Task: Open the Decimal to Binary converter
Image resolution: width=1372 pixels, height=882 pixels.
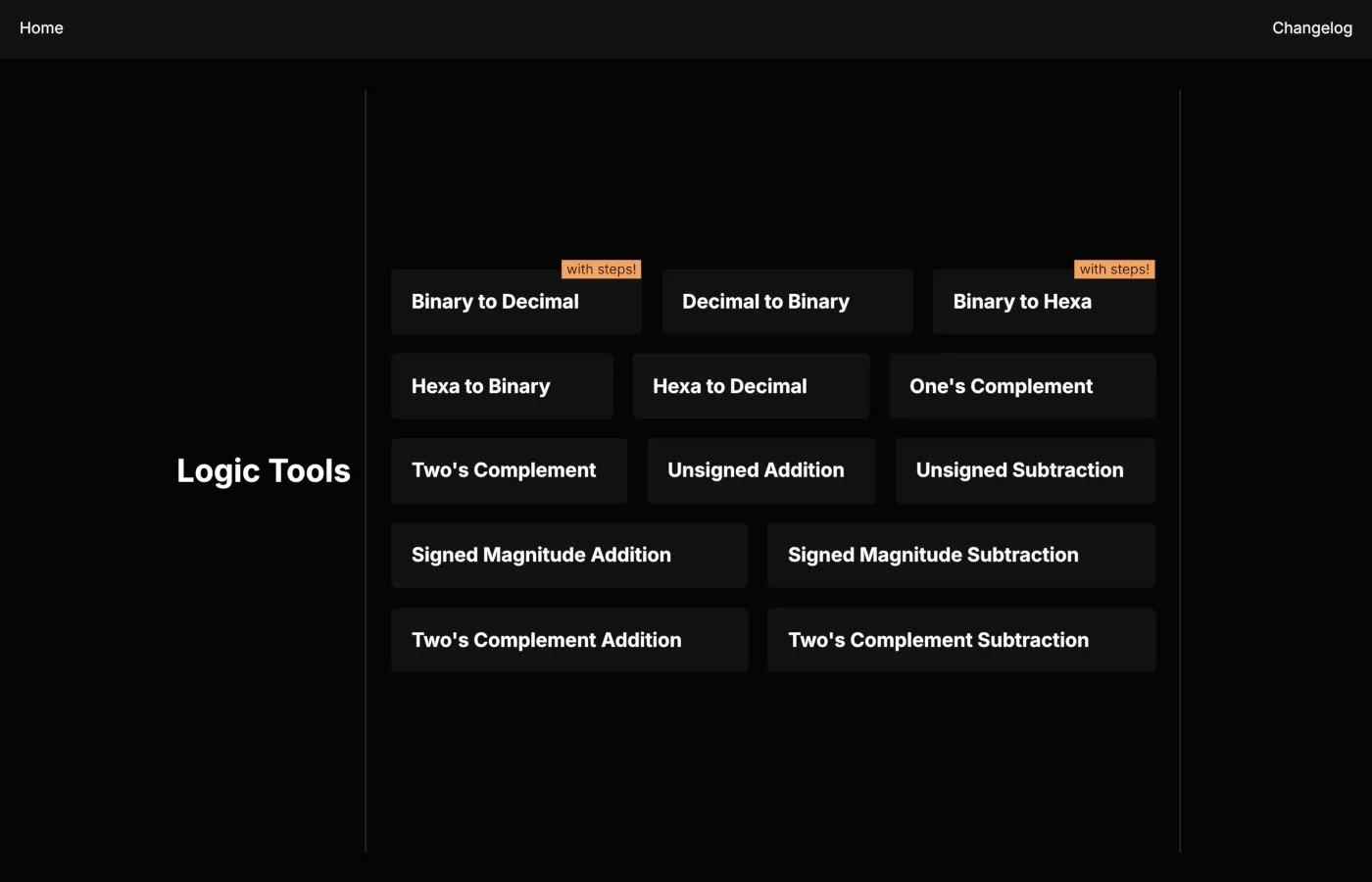Action: (x=787, y=301)
